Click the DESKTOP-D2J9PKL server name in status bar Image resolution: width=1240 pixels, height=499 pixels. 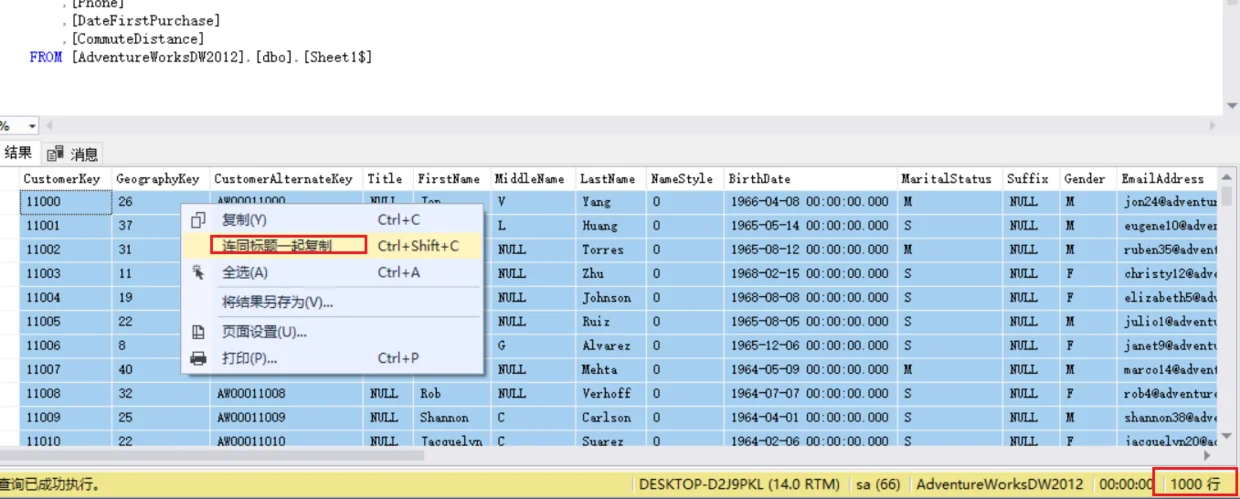click(738, 484)
